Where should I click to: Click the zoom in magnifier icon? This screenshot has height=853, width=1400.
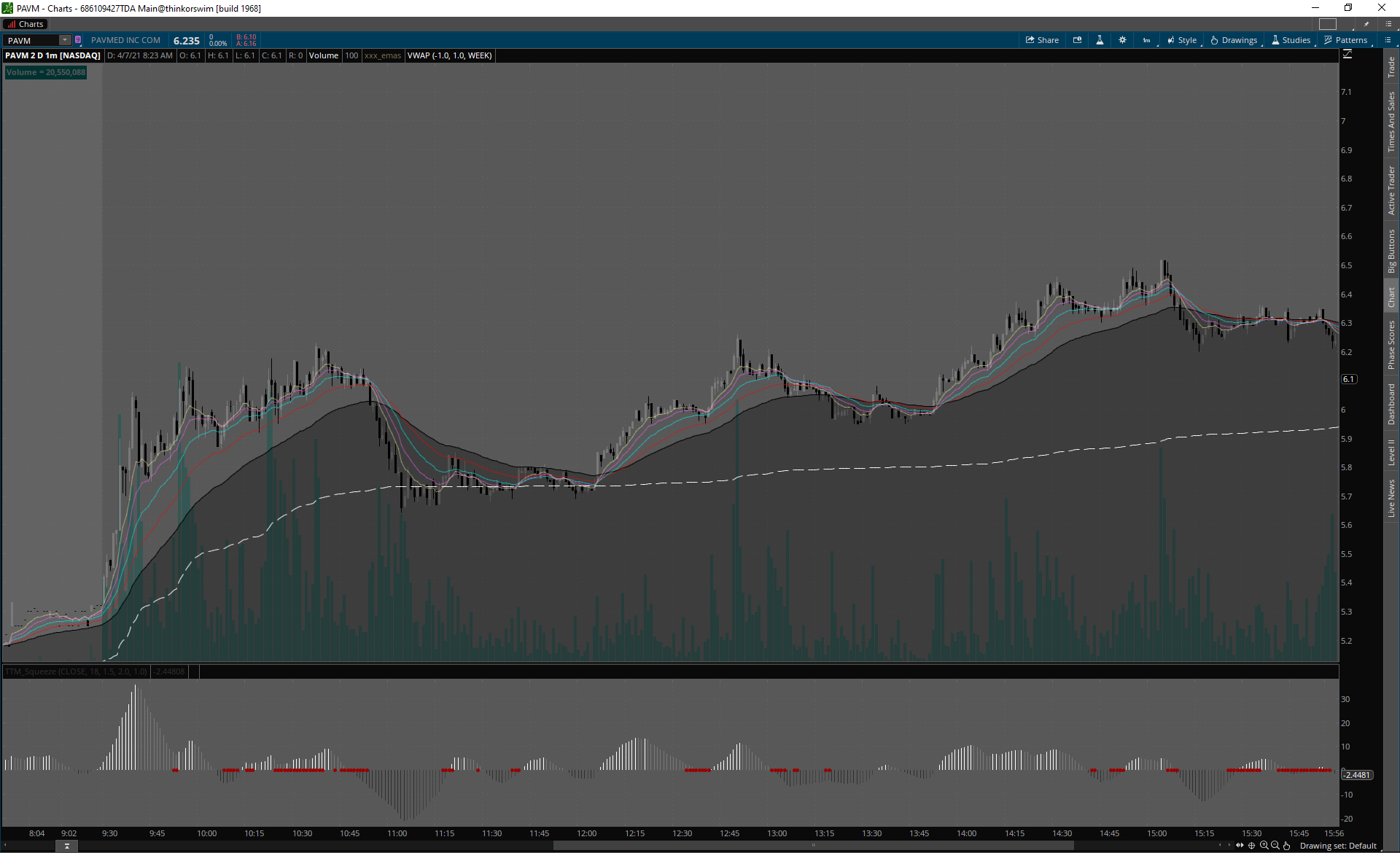[x=1264, y=846]
